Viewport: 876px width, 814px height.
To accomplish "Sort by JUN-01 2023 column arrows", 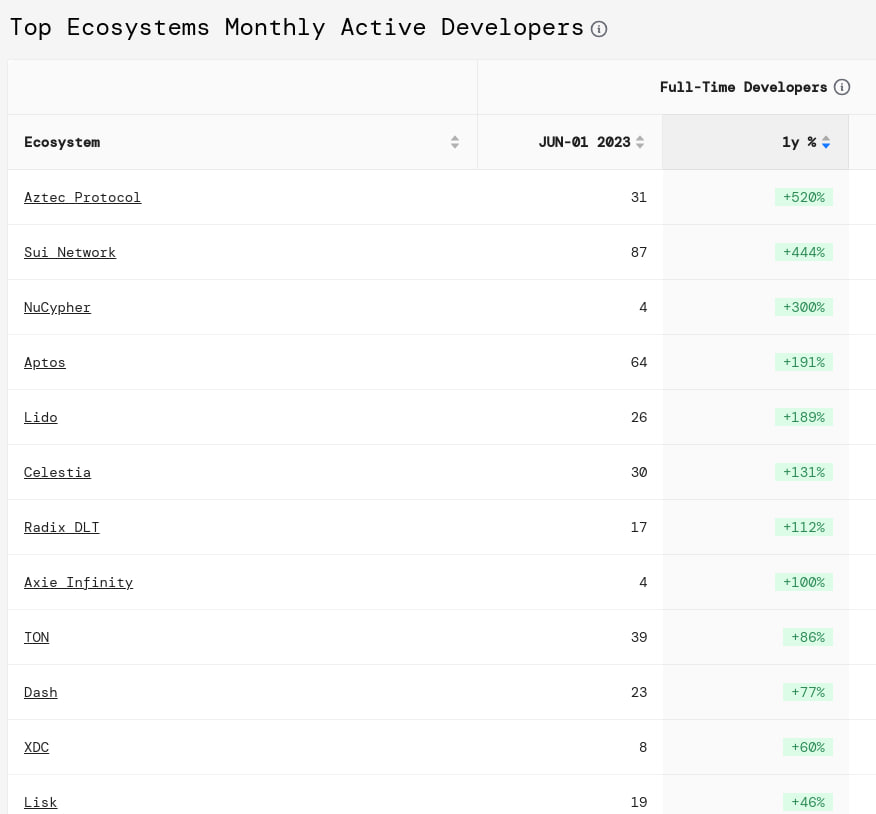I will (x=640, y=142).
